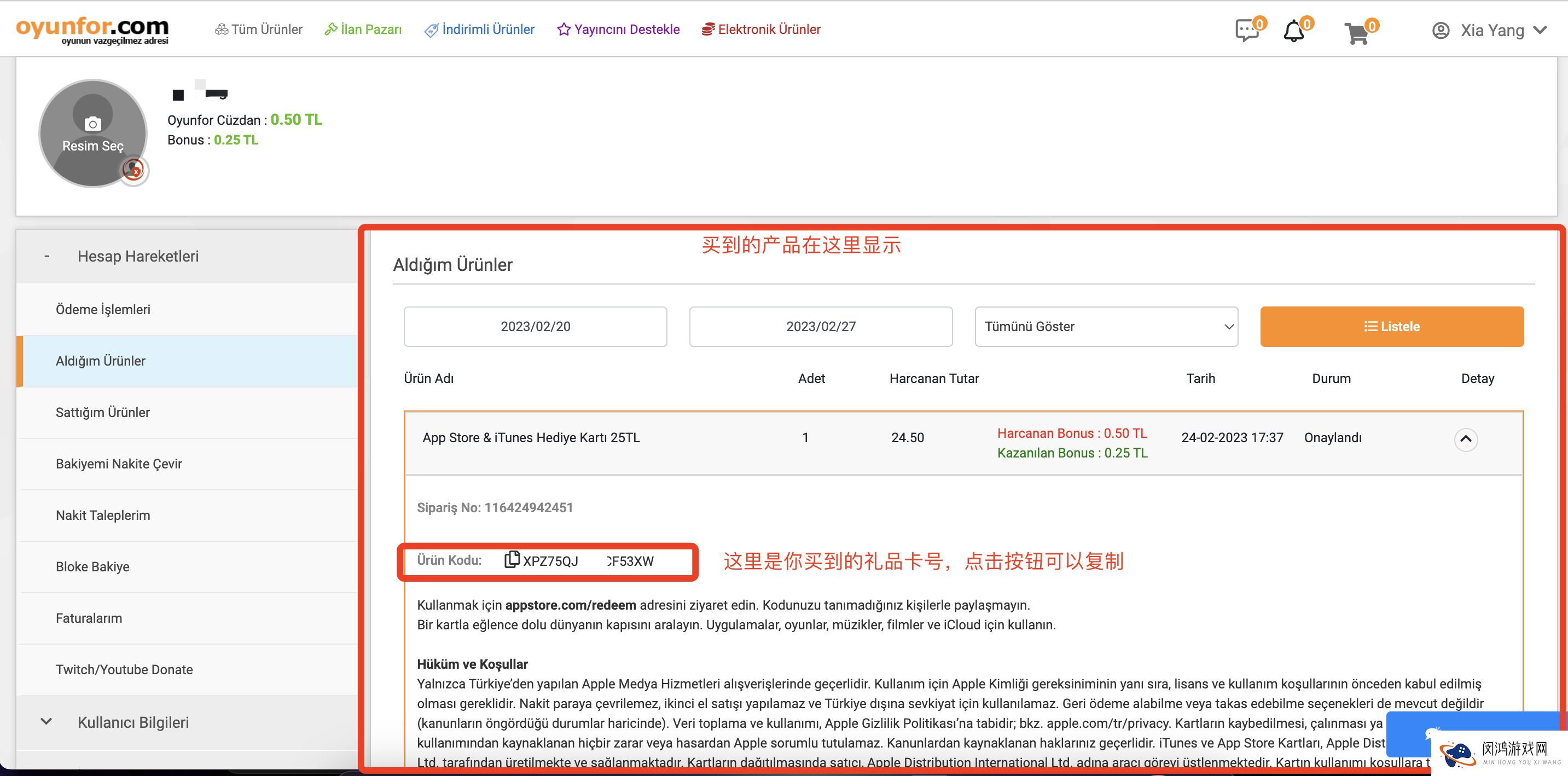Screen dimensions: 1568x776
Task: Select Aldığım Ürünler in sidebar
Action: 186,361
